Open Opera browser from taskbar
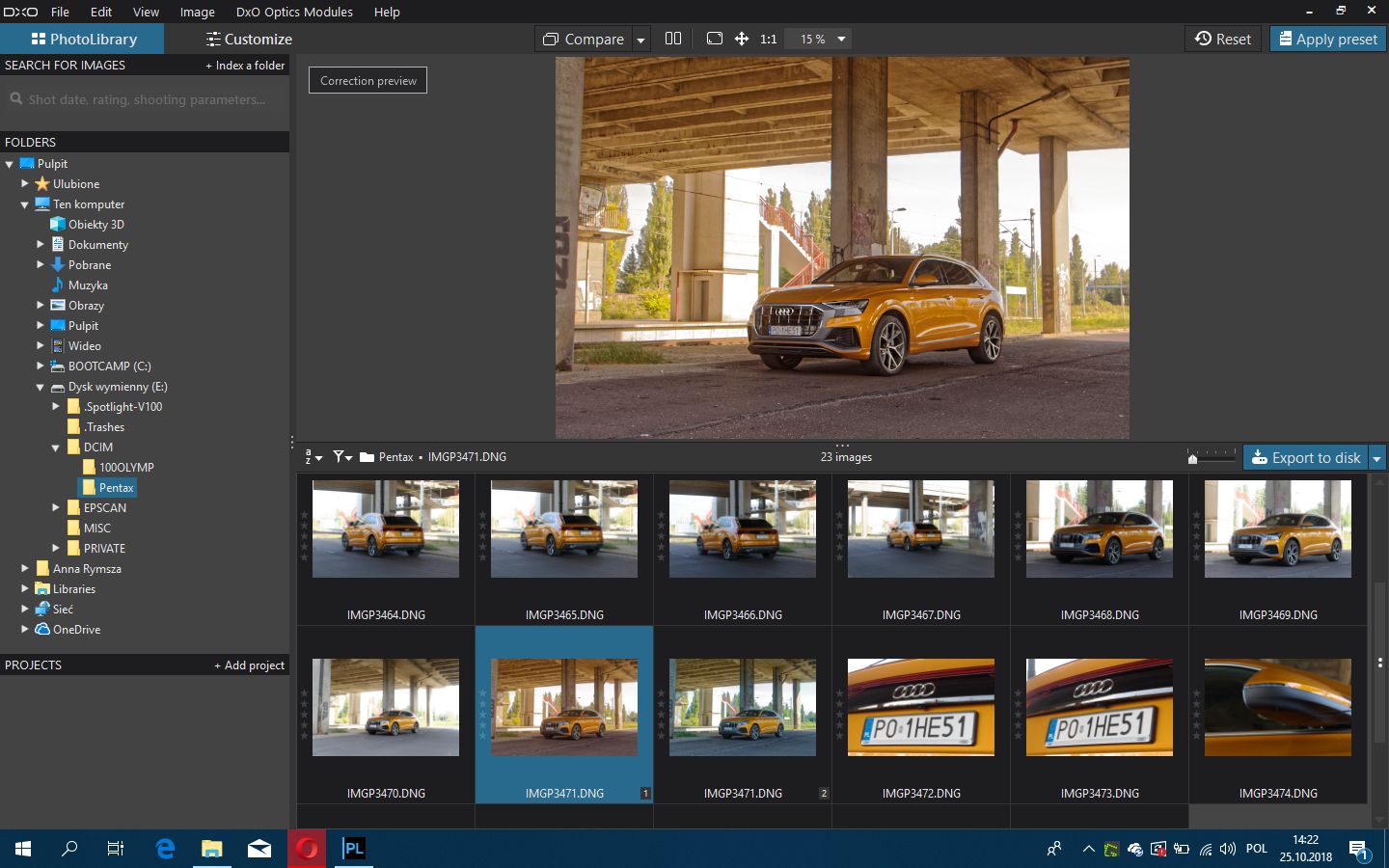Viewport: 1389px width, 868px height. click(x=307, y=849)
